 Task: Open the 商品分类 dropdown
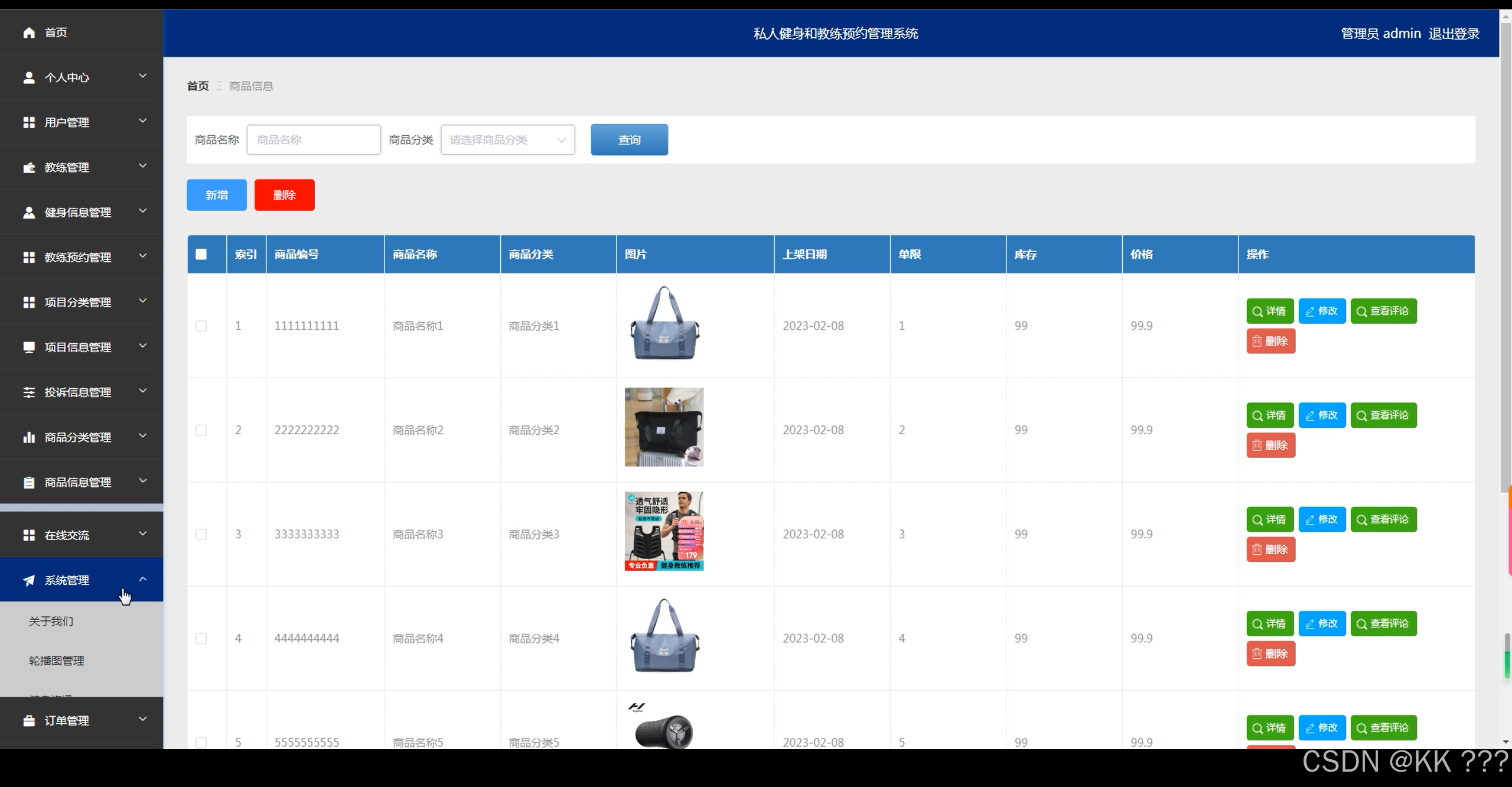coord(507,140)
